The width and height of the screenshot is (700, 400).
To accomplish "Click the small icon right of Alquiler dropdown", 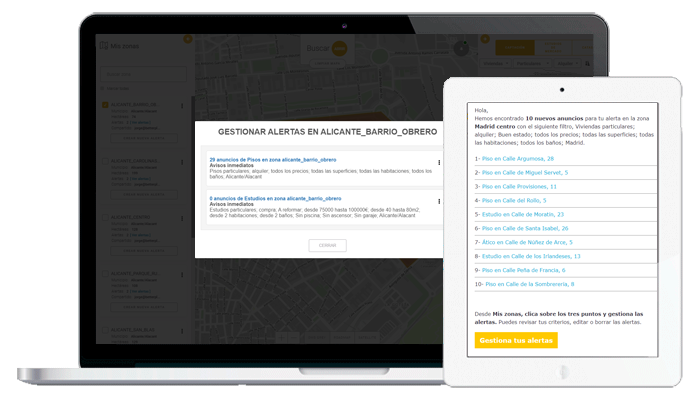I will click(x=588, y=64).
